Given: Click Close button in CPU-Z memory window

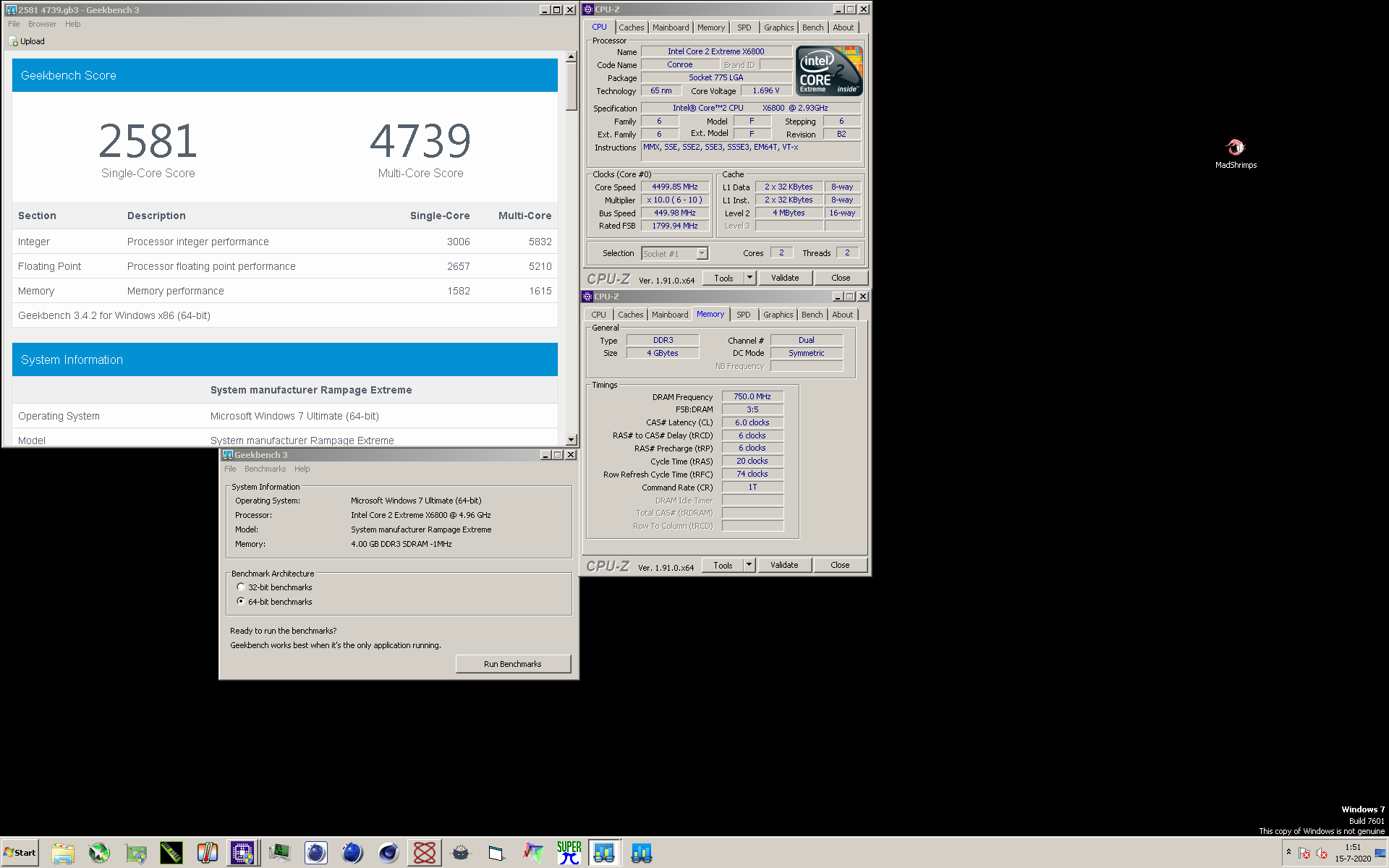Looking at the screenshot, I should (x=840, y=565).
